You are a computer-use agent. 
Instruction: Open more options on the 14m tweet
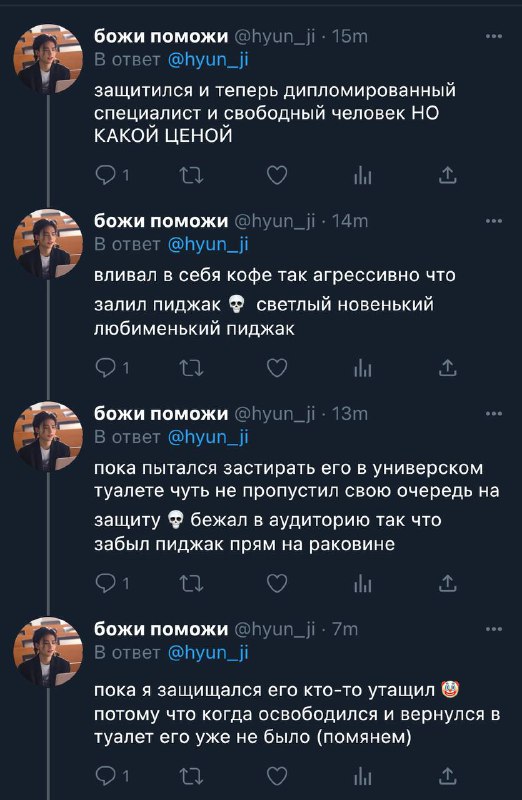(x=493, y=221)
